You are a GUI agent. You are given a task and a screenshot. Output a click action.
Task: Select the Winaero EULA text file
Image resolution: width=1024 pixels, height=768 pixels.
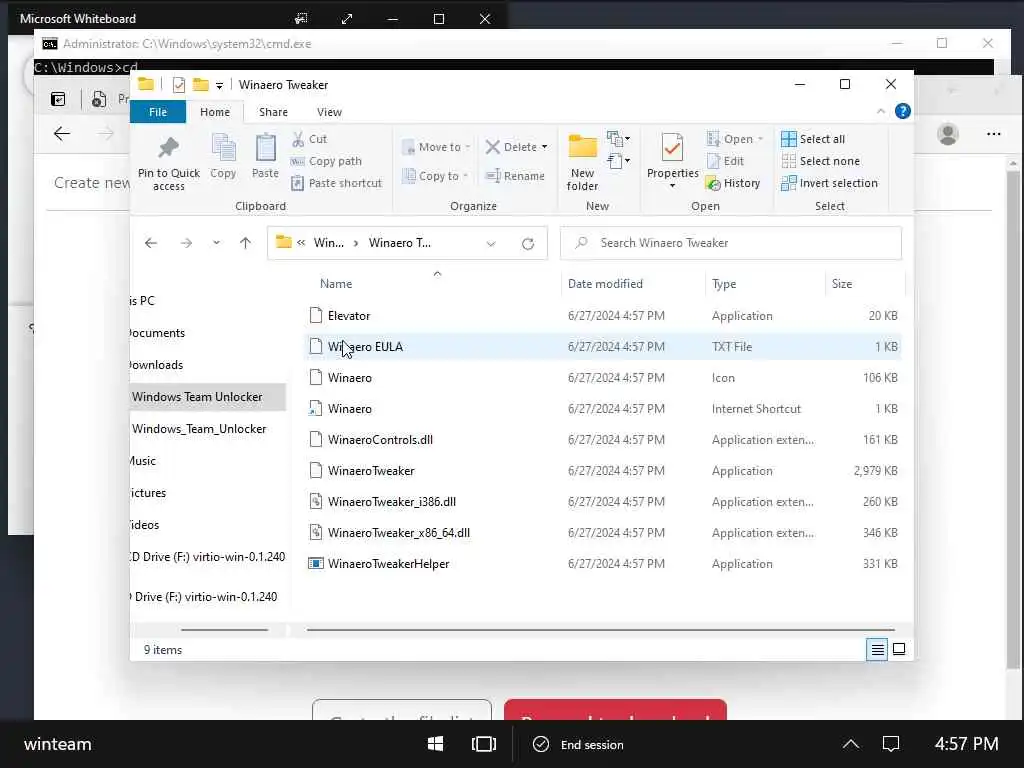point(603,347)
